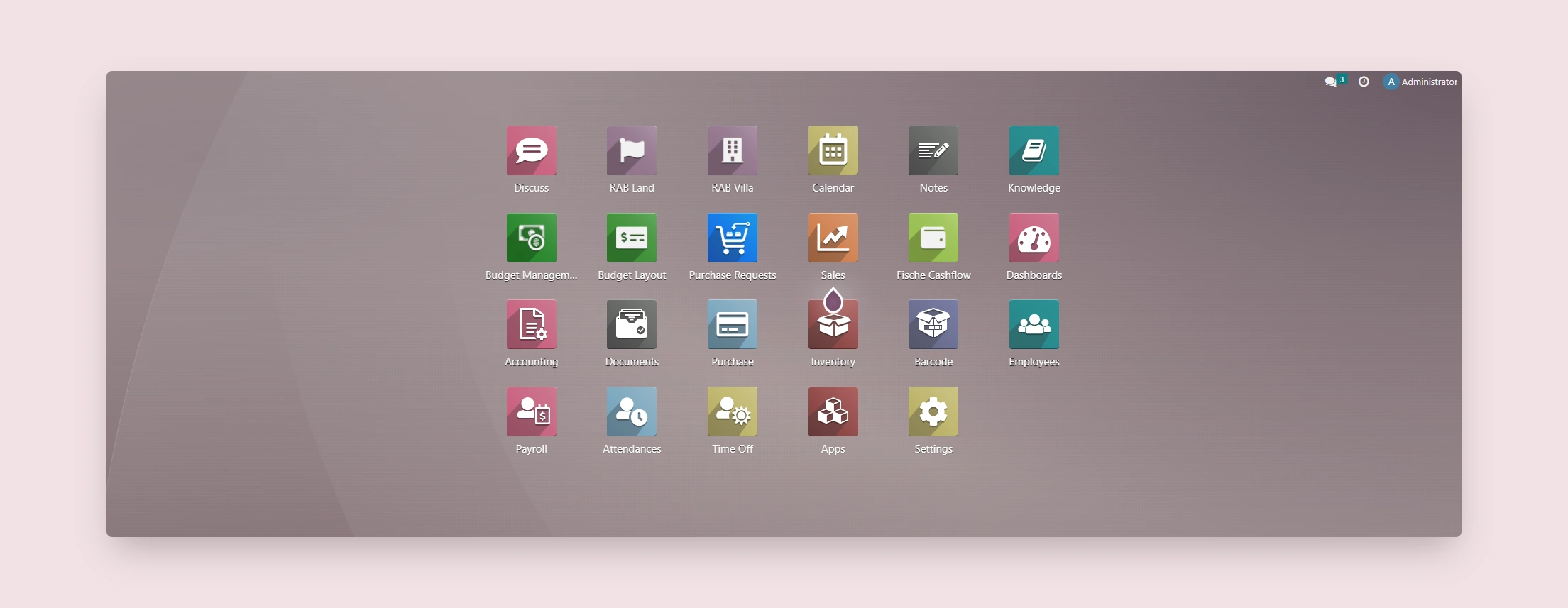Open the Budget Management module
The width and height of the screenshot is (1568, 608).
click(531, 238)
